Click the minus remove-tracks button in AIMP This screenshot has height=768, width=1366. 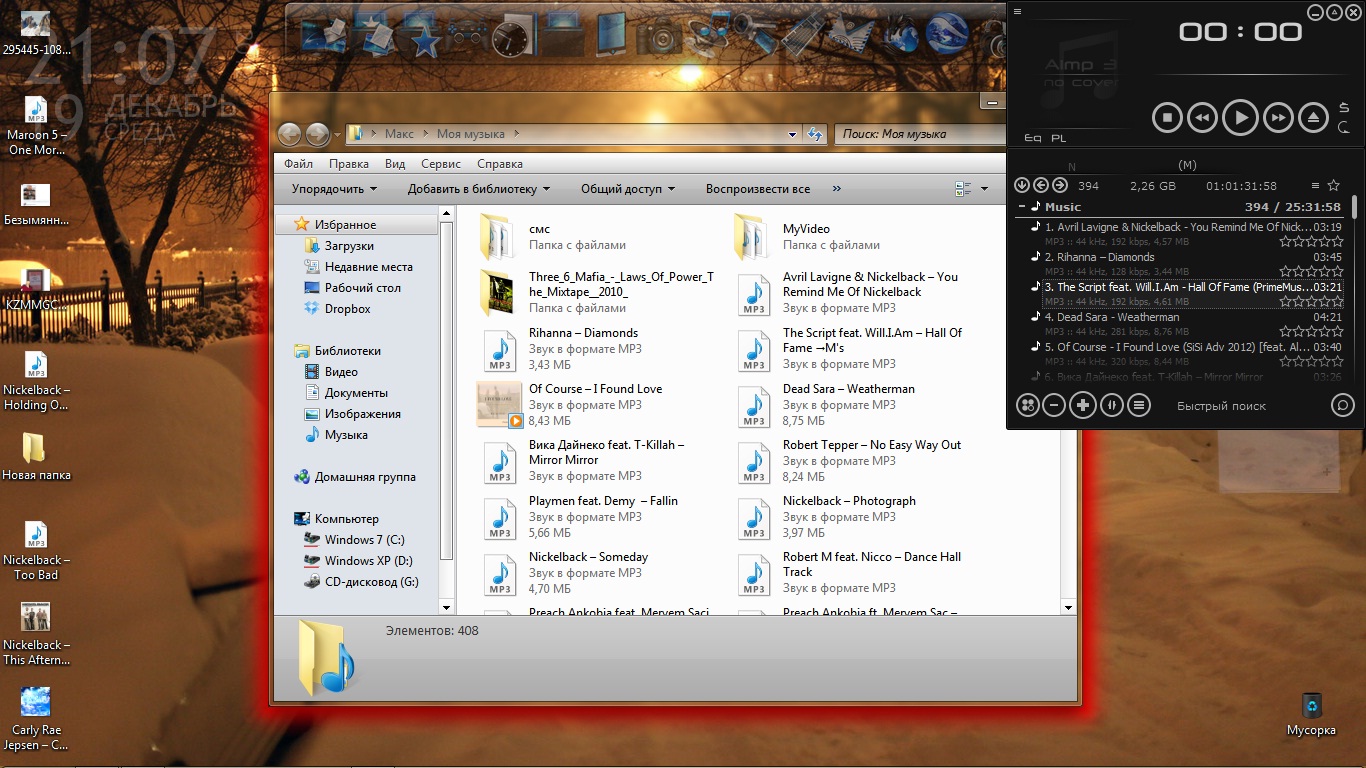(1054, 405)
